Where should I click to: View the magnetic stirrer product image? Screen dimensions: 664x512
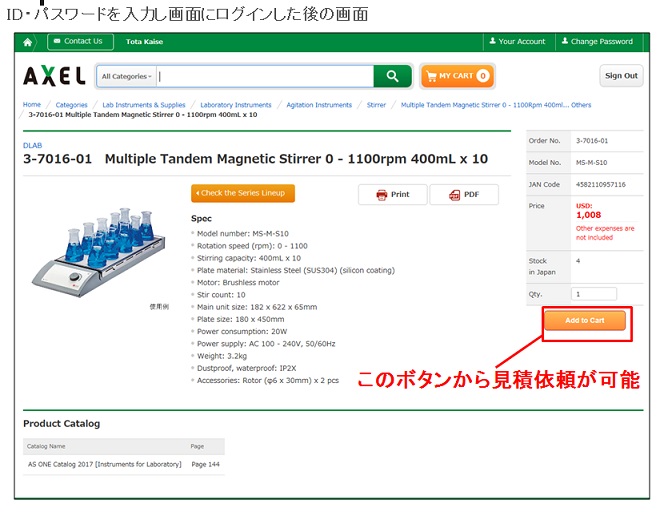[100, 252]
